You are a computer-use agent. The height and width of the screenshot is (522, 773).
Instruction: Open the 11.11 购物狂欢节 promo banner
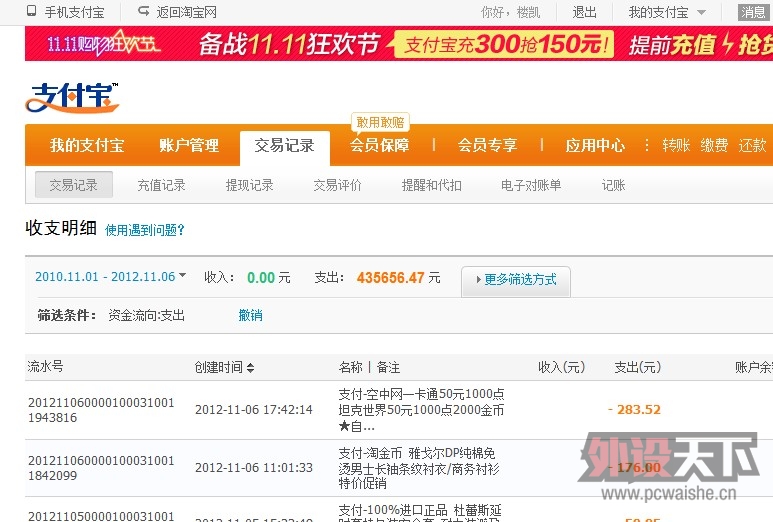pyautogui.click(x=399, y=44)
